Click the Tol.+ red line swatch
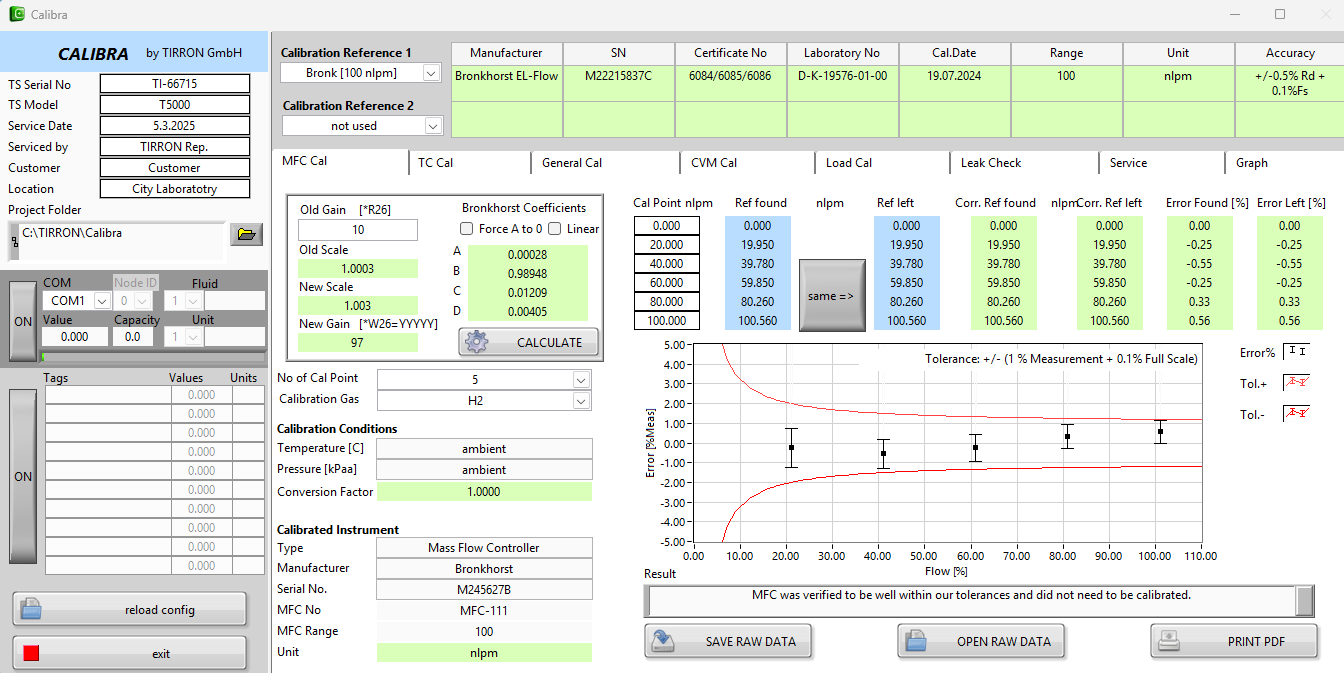This screenshot has height=673, width=1344. coord(1296,383)
